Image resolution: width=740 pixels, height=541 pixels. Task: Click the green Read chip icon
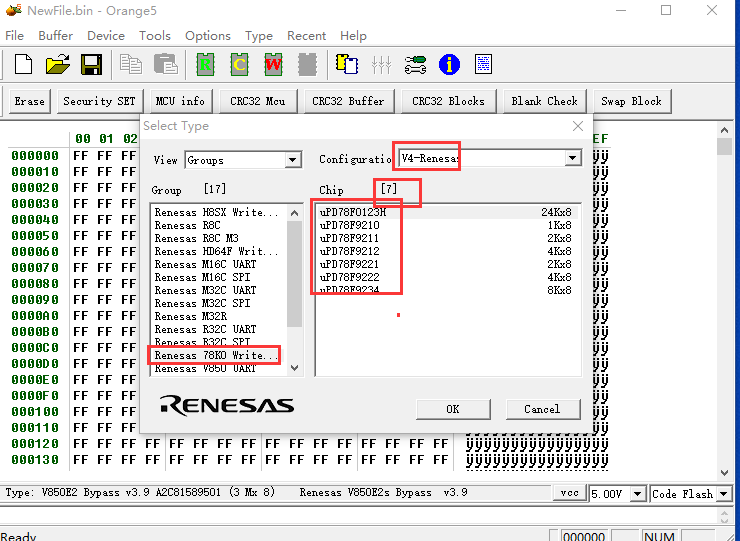(x=205, y=64)
